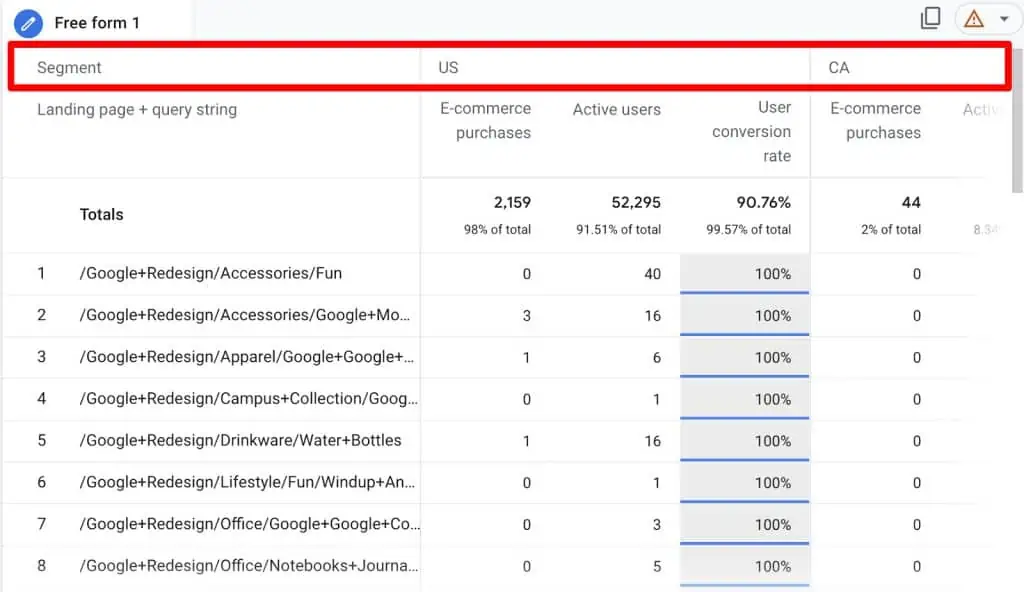Sort by the Active users column

tap(616, 110)
